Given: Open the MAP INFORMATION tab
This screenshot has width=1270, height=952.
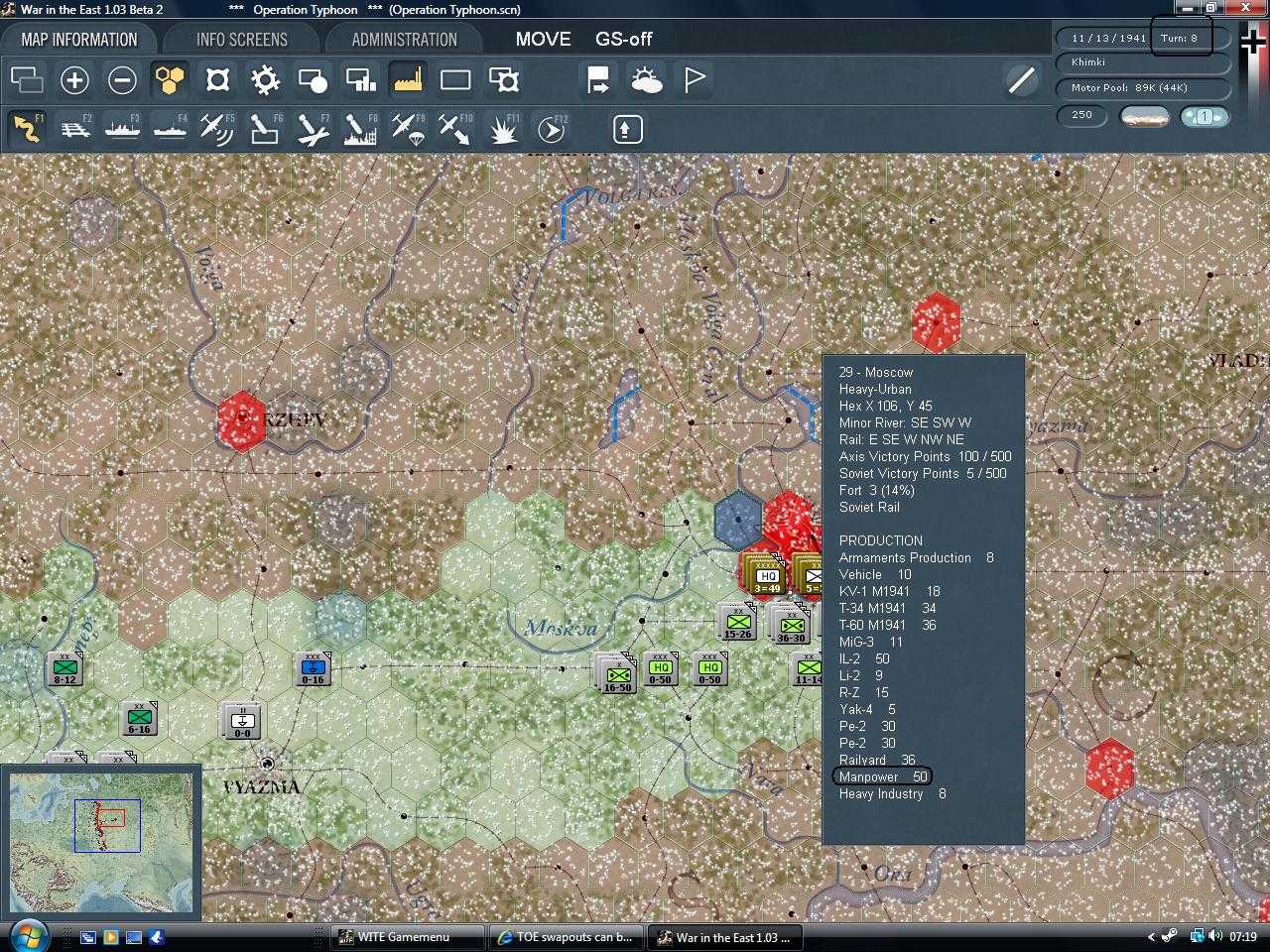Looking at the screenshot, I should coord(78,40).
